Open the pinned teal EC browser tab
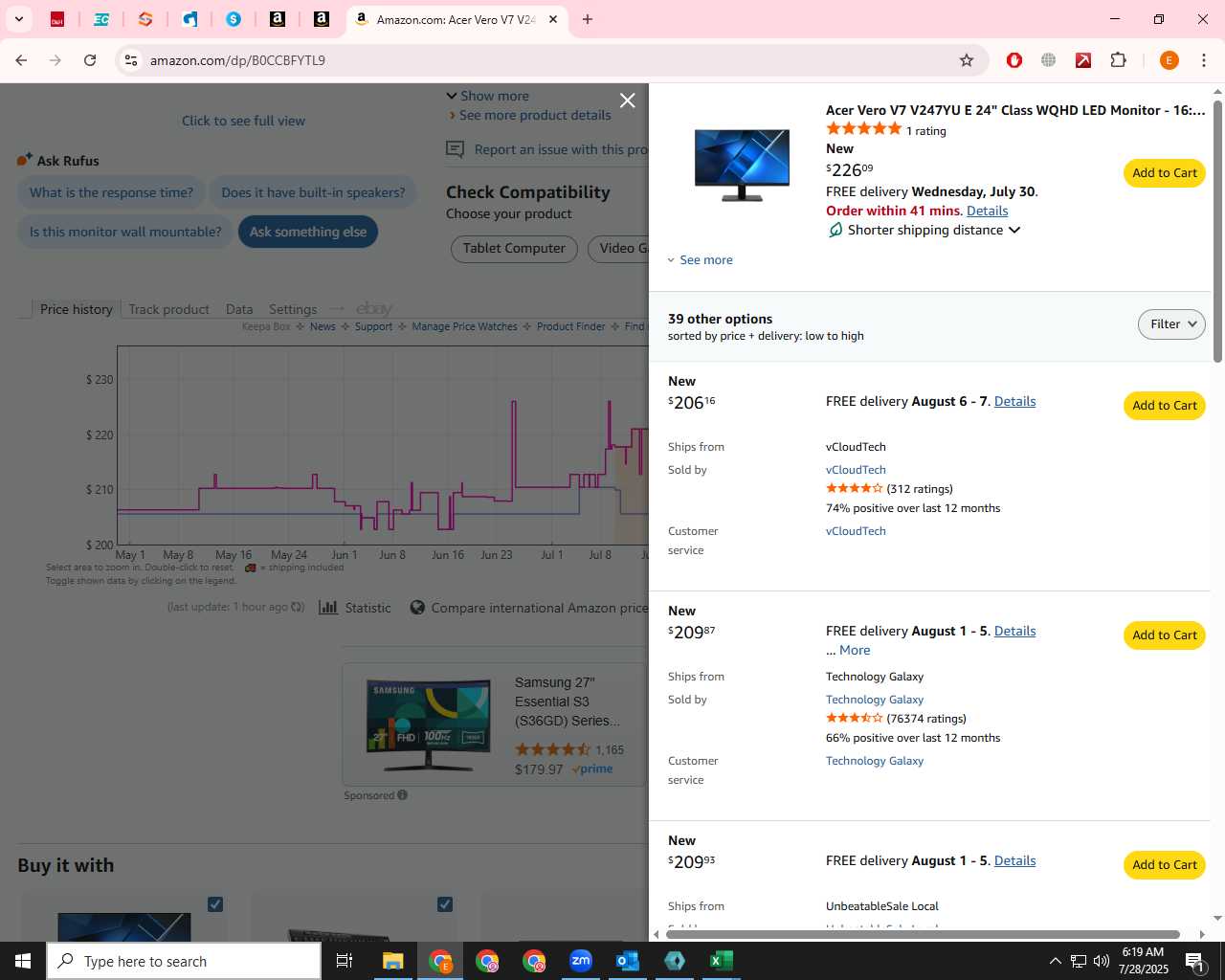 (x=101, y=19)
